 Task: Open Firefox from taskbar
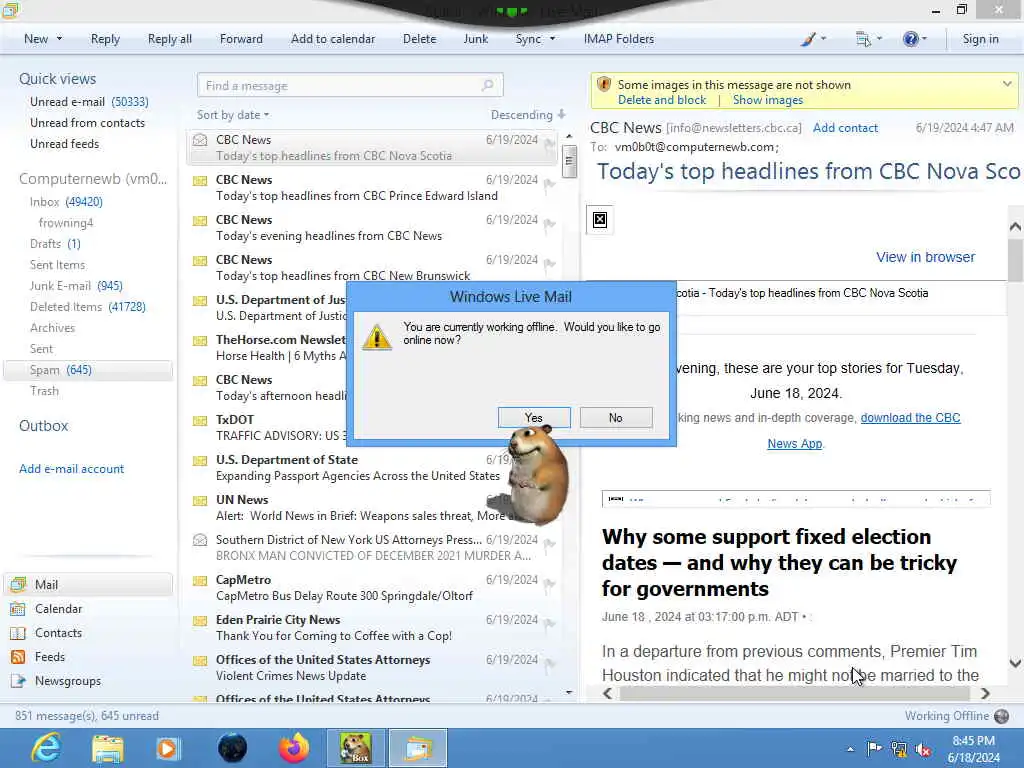[294, 748]
